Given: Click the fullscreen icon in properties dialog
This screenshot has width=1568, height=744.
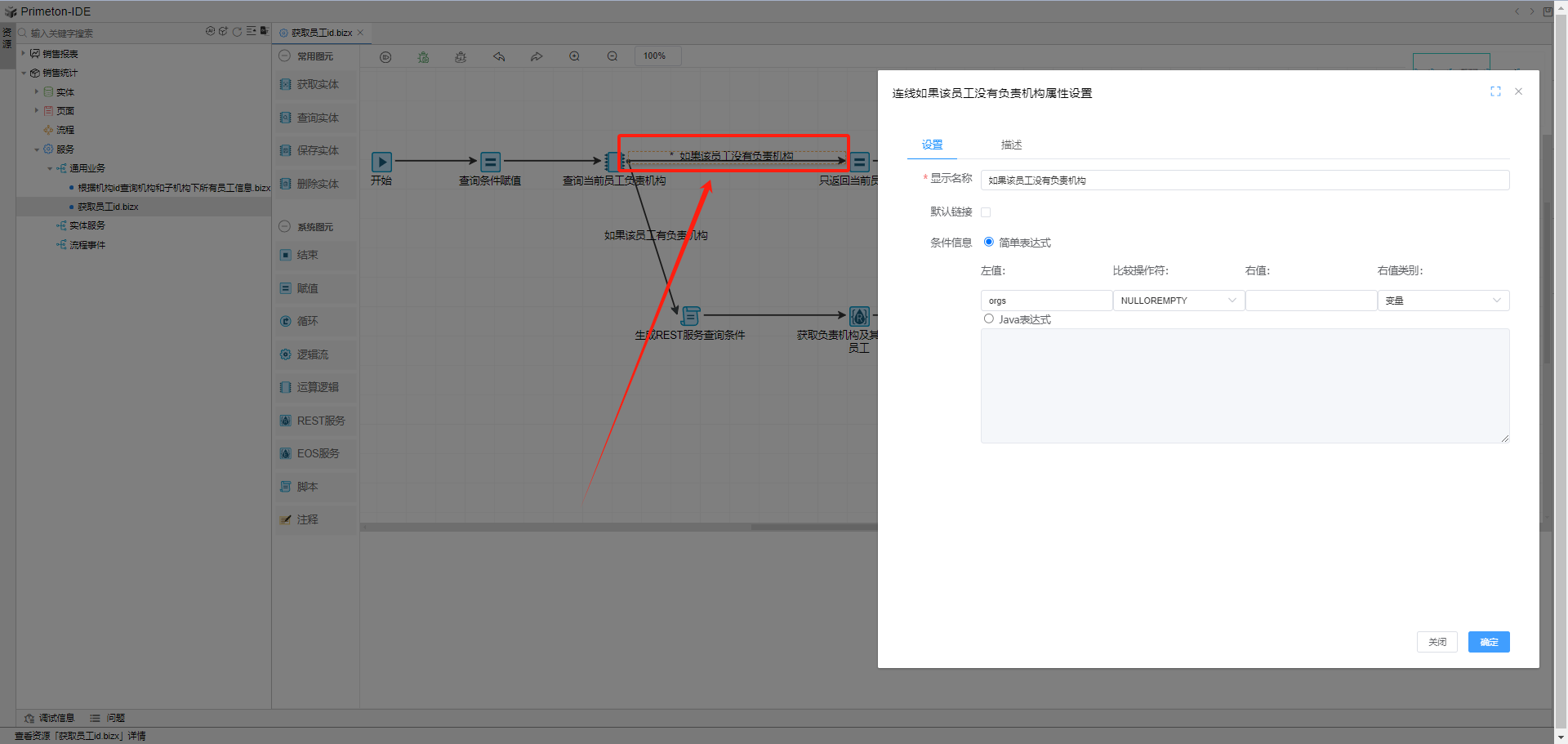Looking at the screenshot, I should [x=1495, y=91].
